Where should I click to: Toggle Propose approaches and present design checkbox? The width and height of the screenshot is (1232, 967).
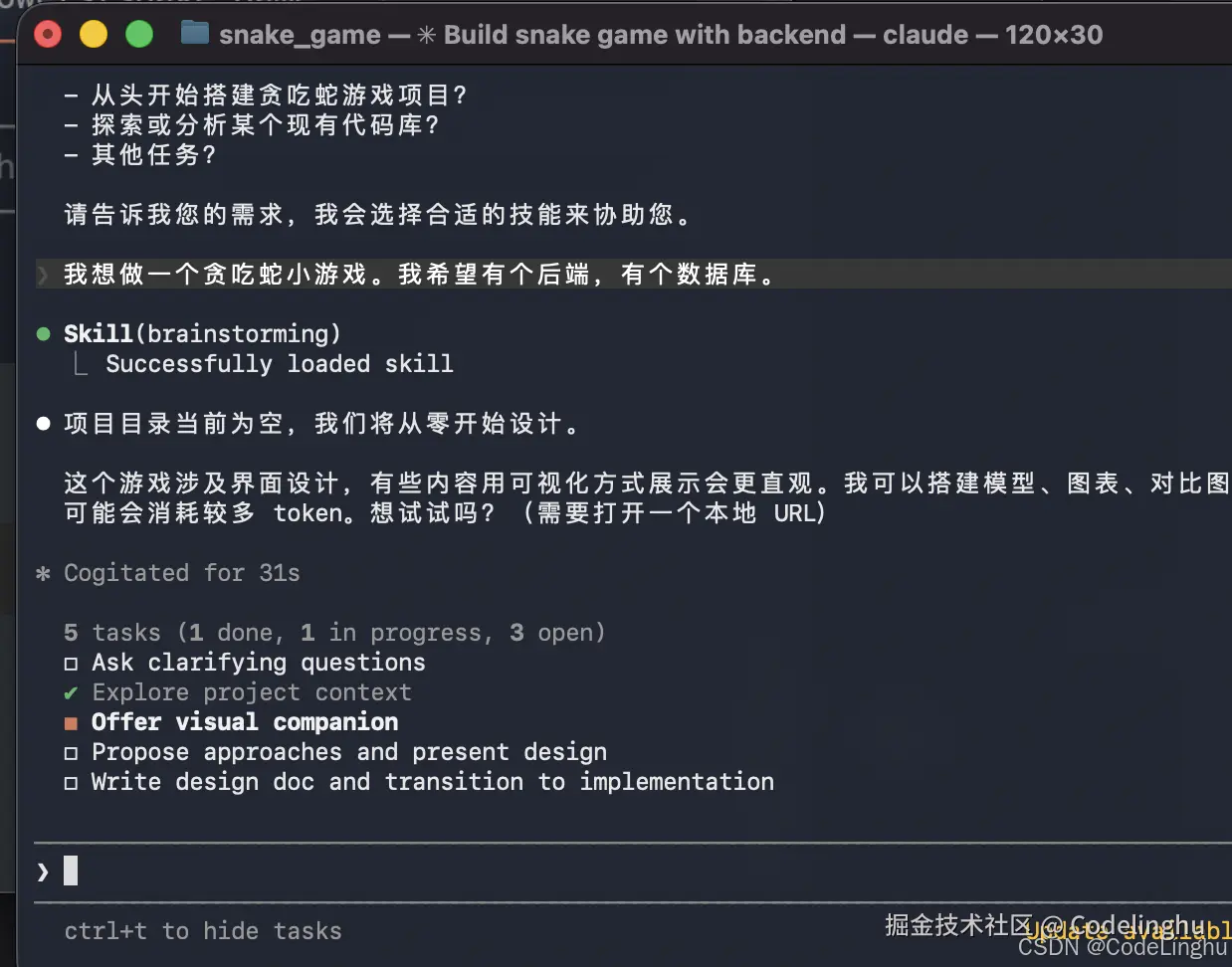pos(71,753)
